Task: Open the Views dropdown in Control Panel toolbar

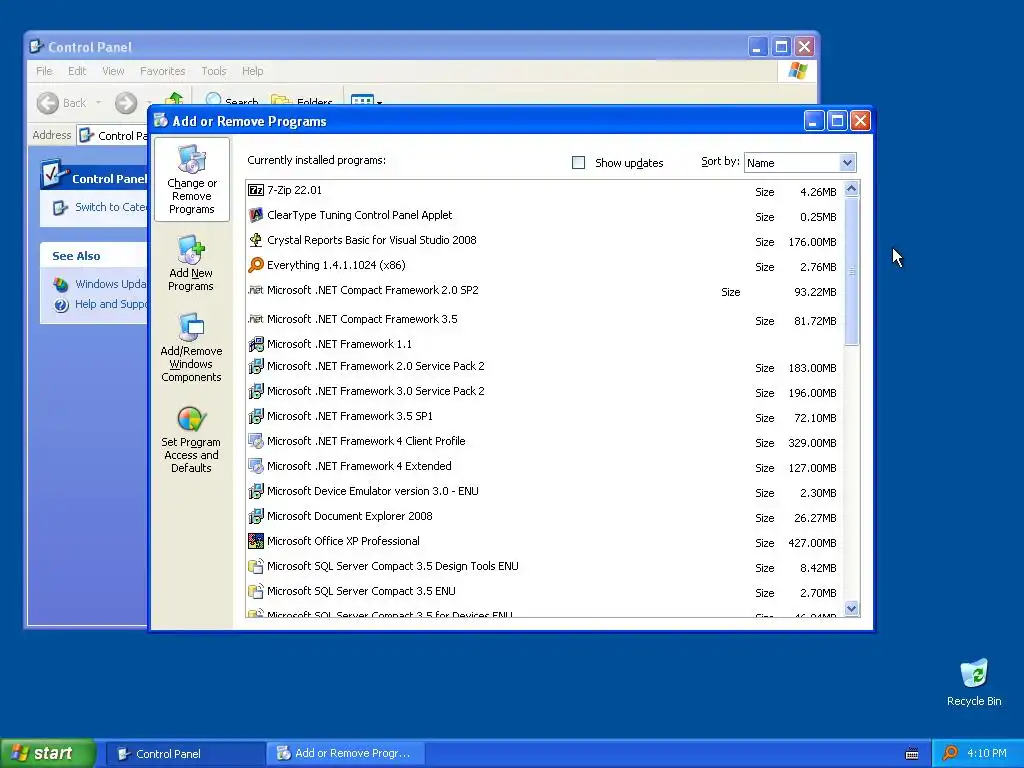Action: point(366,100)
